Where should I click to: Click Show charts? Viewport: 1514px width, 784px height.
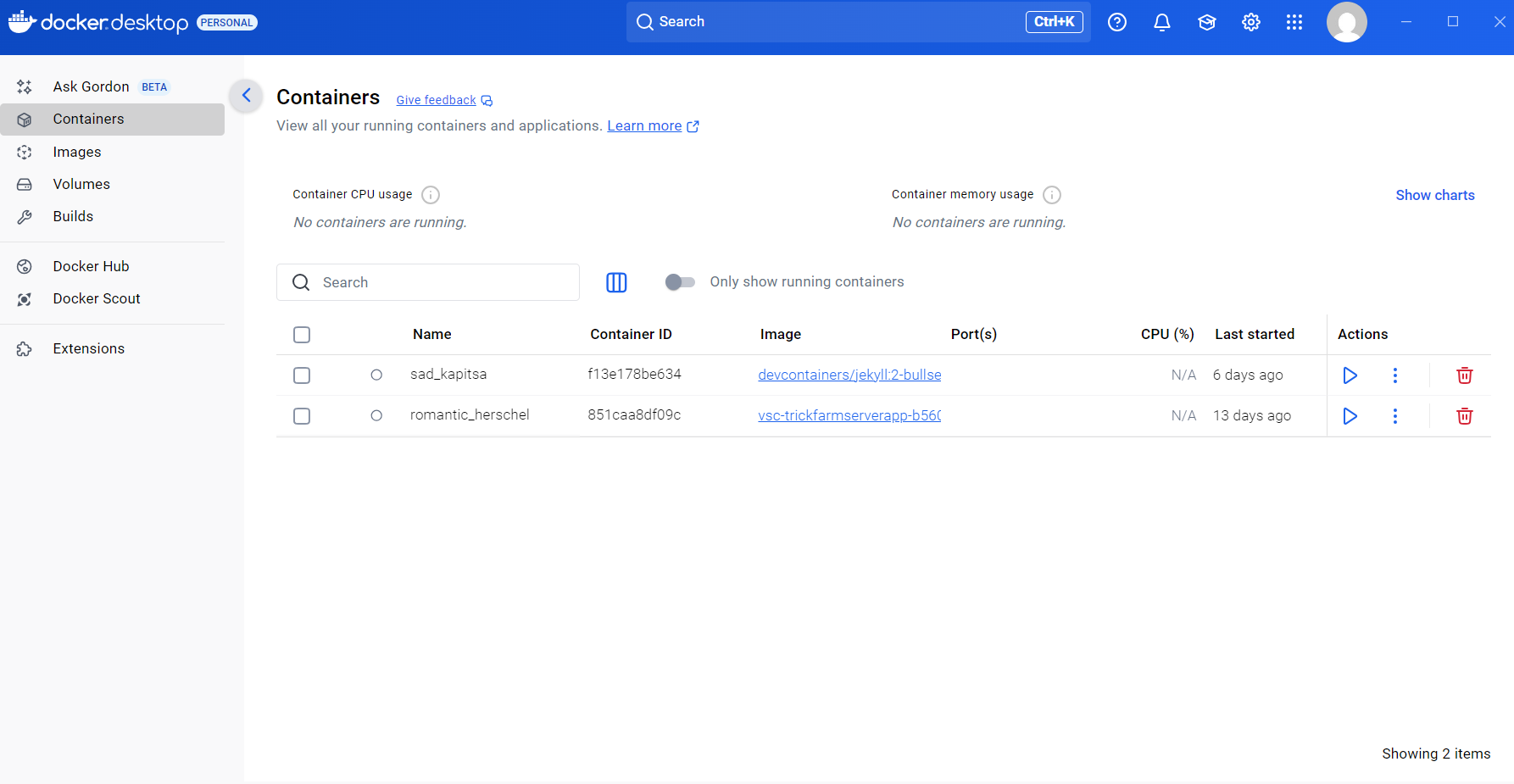point(1435,195)
